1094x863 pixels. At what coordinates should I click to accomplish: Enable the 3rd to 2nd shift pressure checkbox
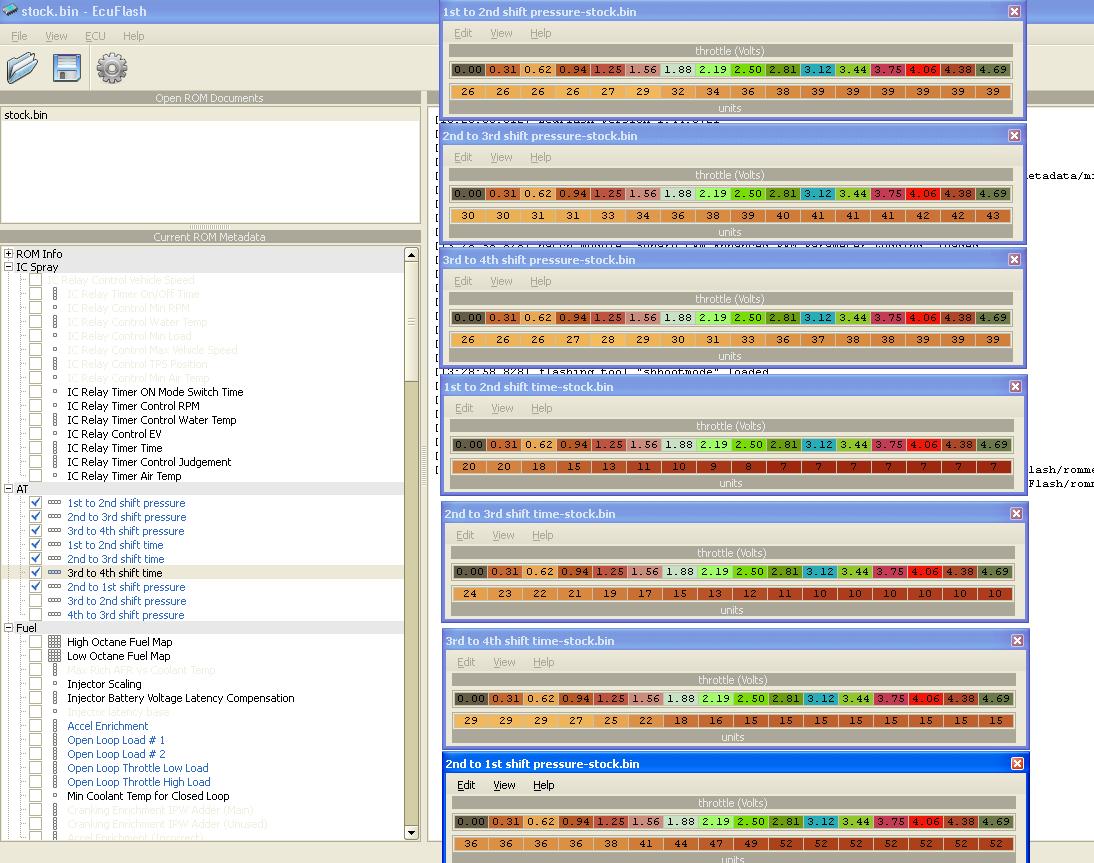tap(36, 601)
